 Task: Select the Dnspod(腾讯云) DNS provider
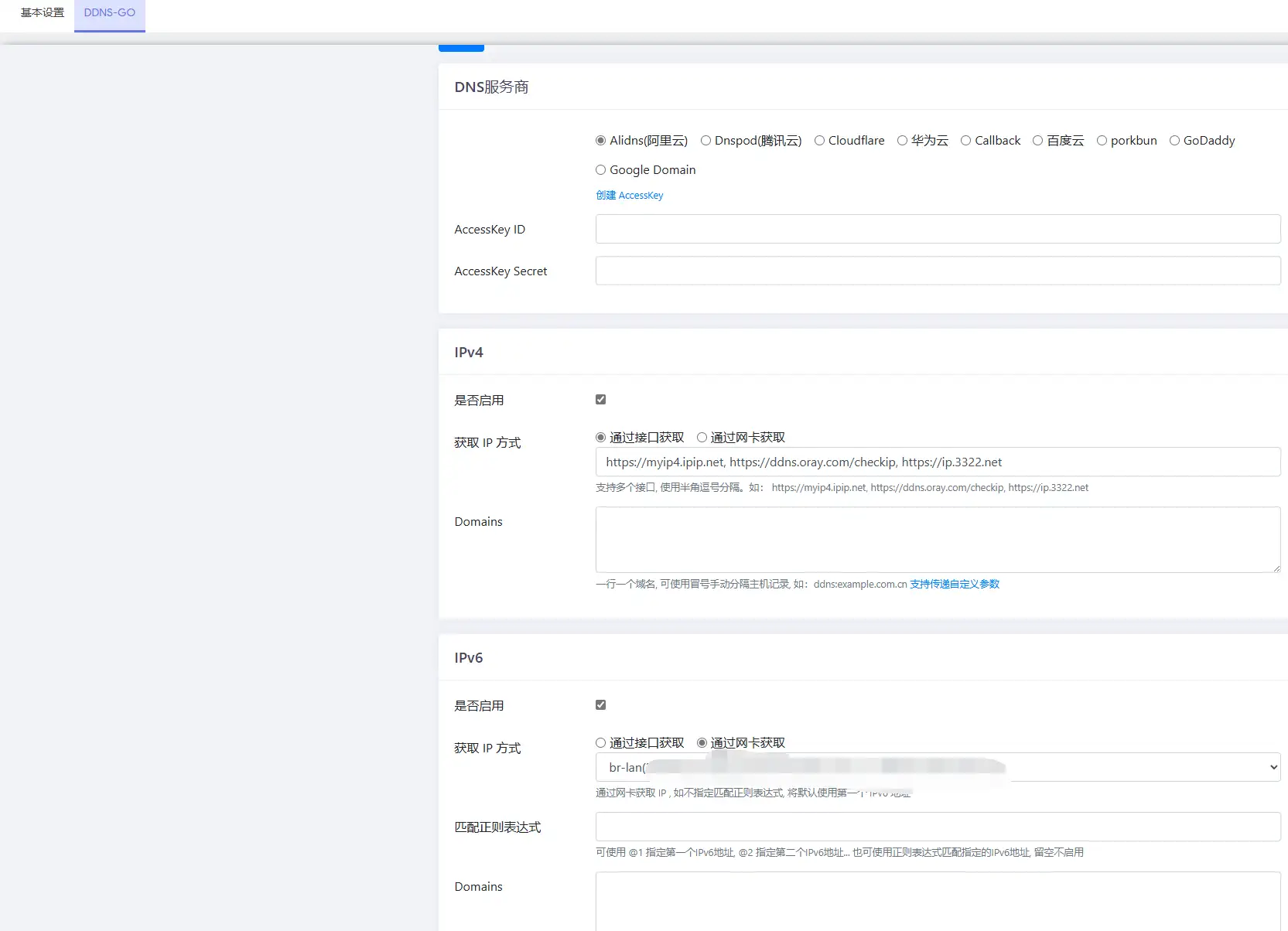tap(705, 140)
